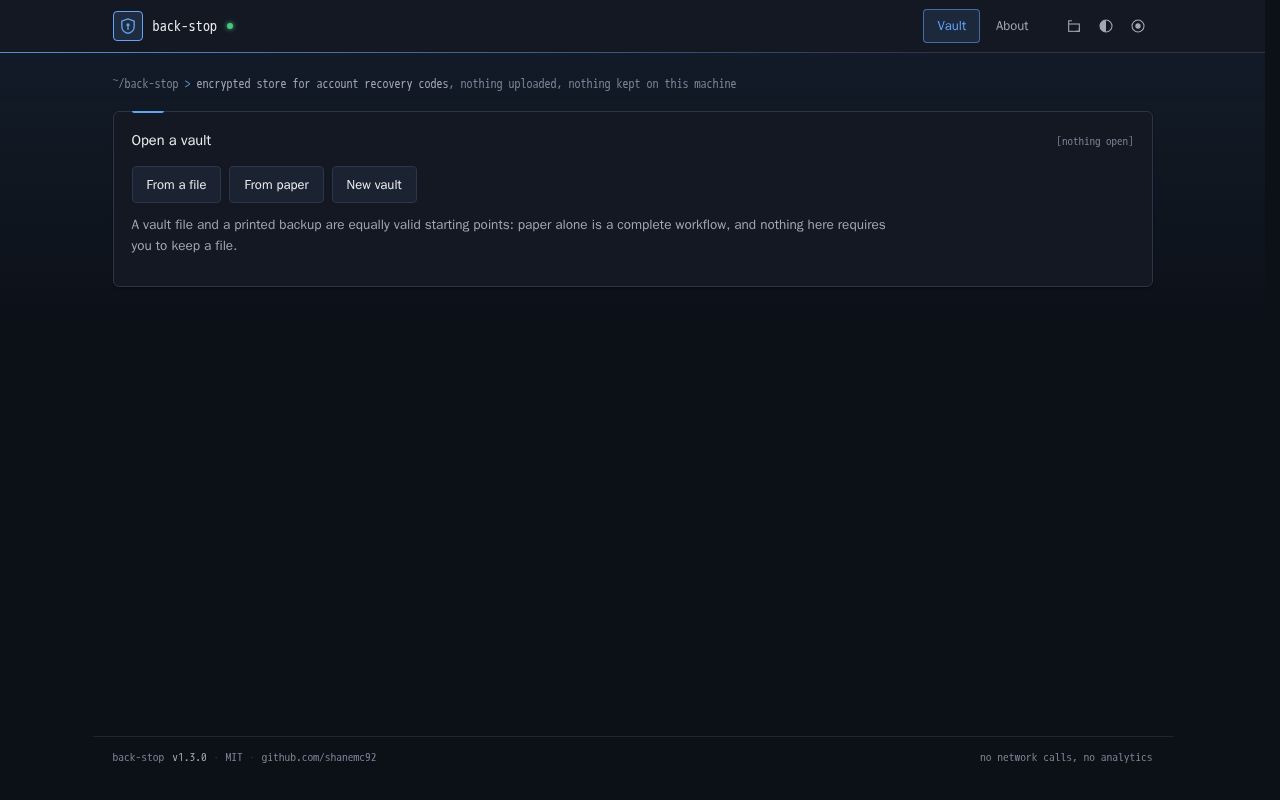Click the [nothing open] status label
The height and width of the screenshot is (800, 1280).
pyautogui.click(x=1095, y=141)
